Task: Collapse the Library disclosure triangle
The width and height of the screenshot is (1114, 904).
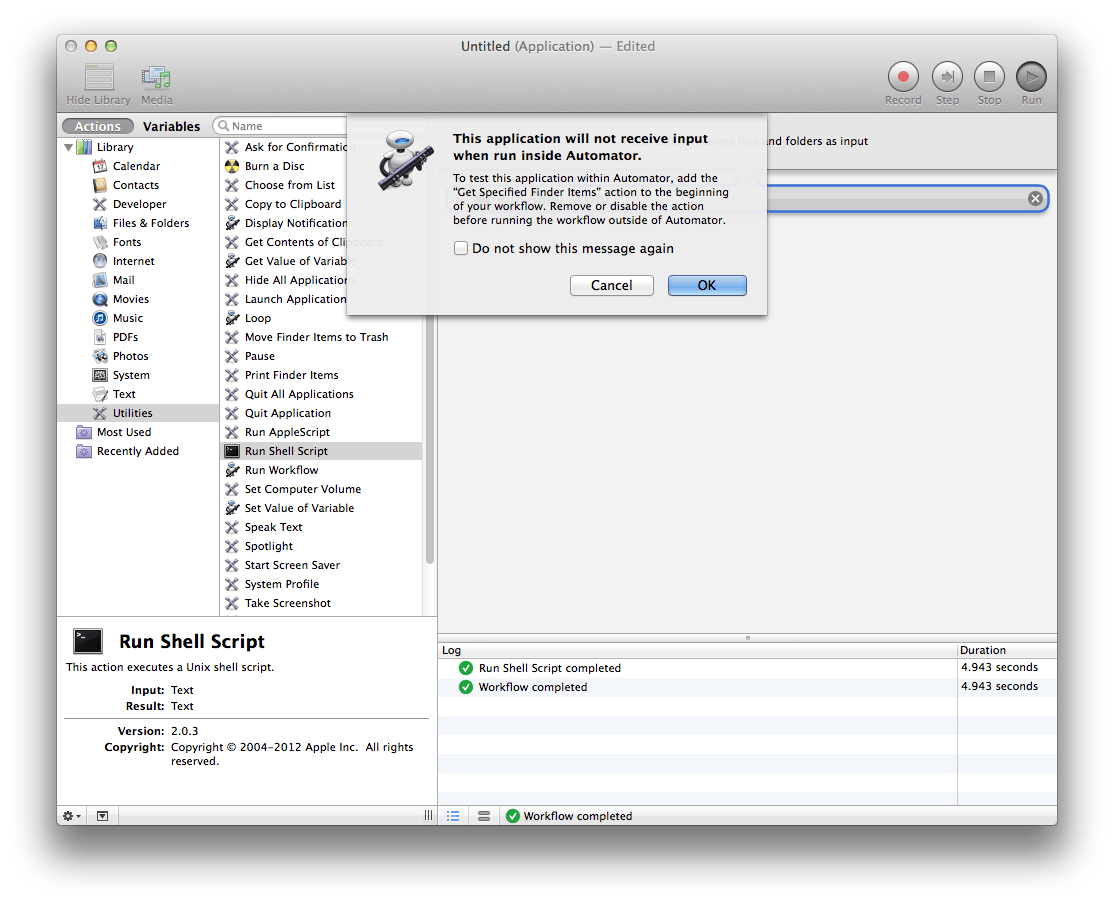Action: click(69, 148)
